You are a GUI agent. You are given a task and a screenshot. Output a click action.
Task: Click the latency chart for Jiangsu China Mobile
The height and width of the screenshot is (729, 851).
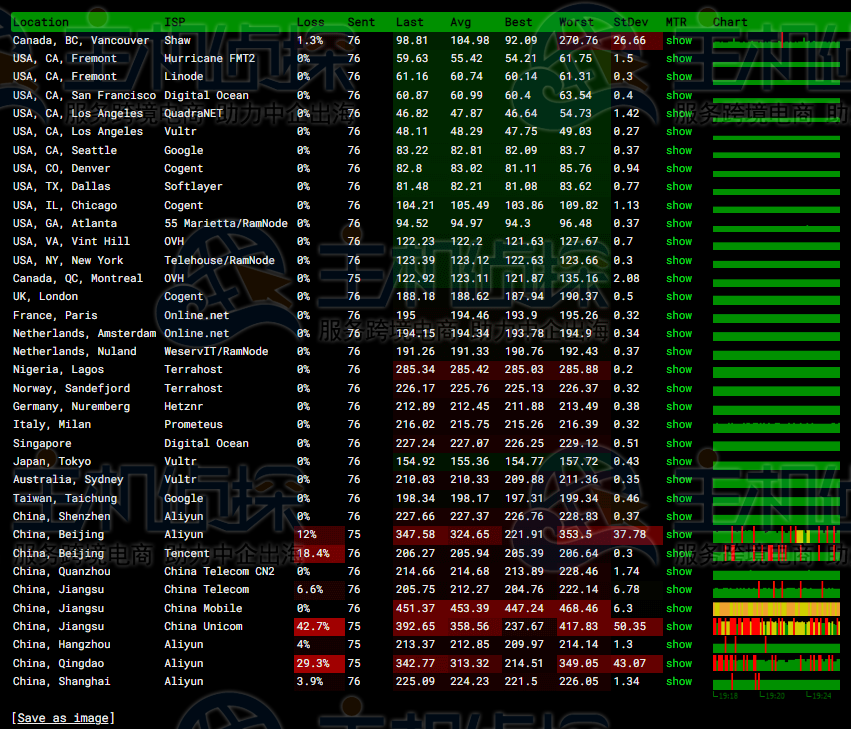coord(776,608)
